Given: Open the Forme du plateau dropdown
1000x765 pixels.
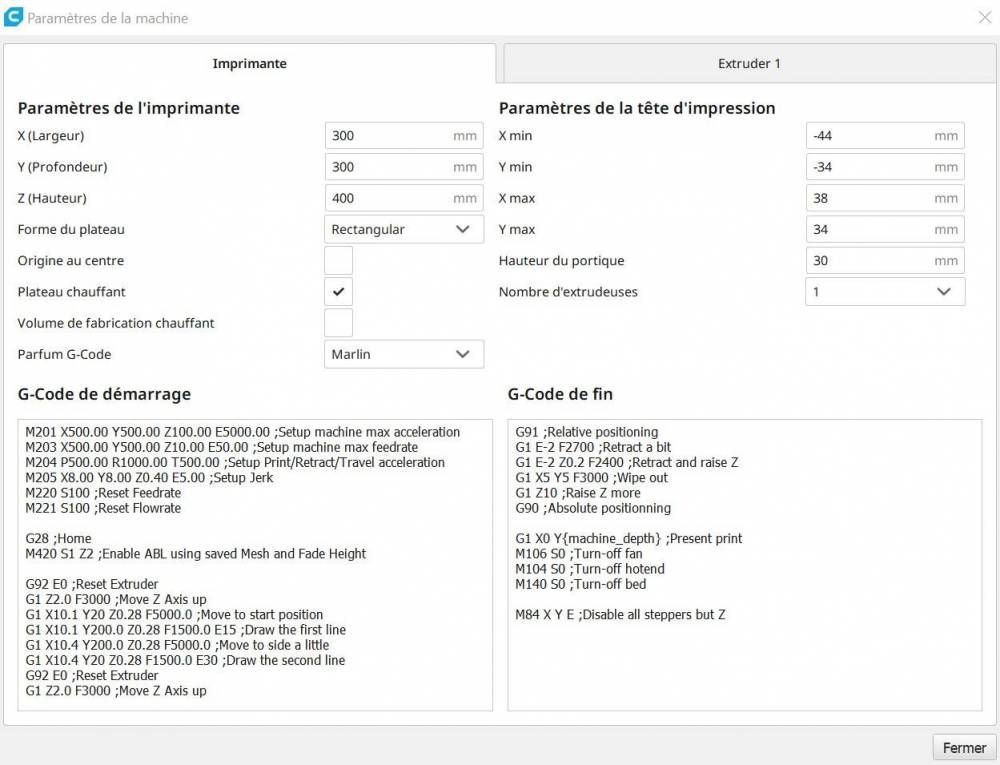Looking at the screenshot, I should 403,230.
